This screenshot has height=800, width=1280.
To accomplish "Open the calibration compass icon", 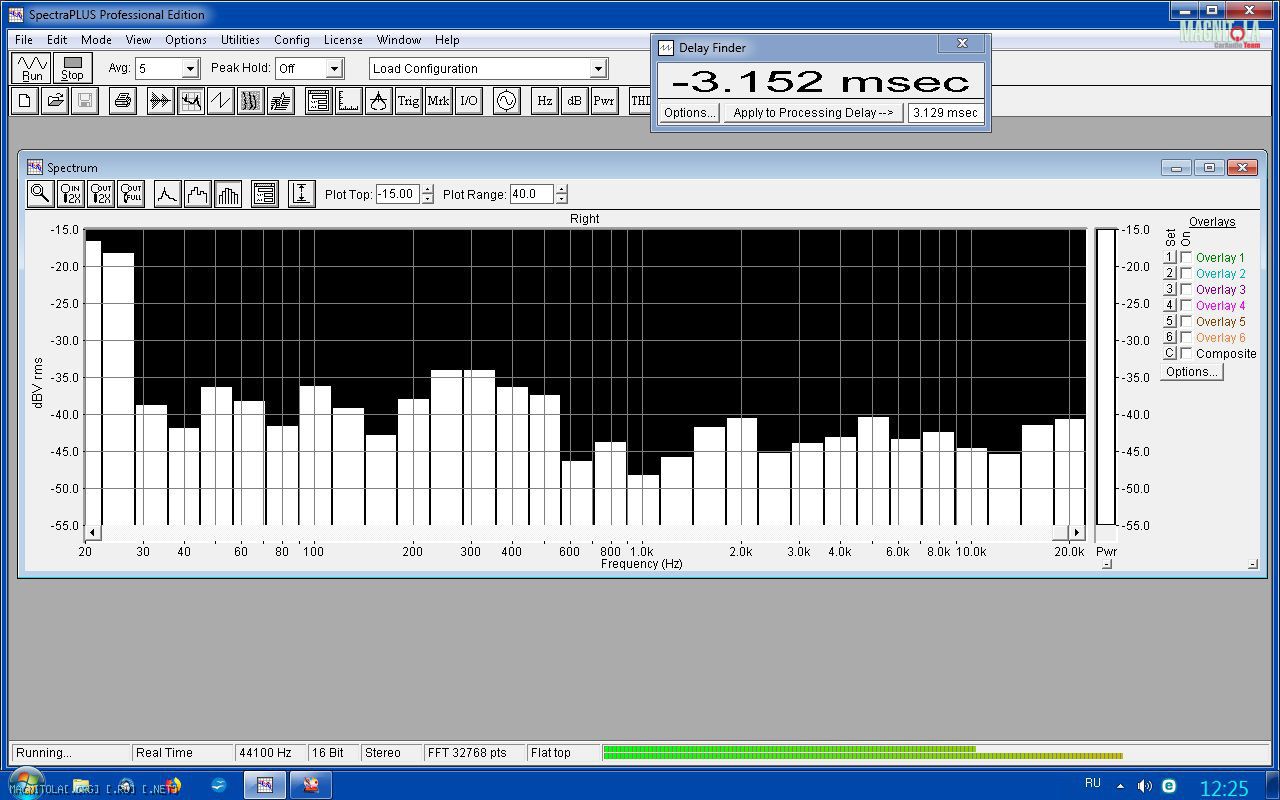I will click(379, 101).
